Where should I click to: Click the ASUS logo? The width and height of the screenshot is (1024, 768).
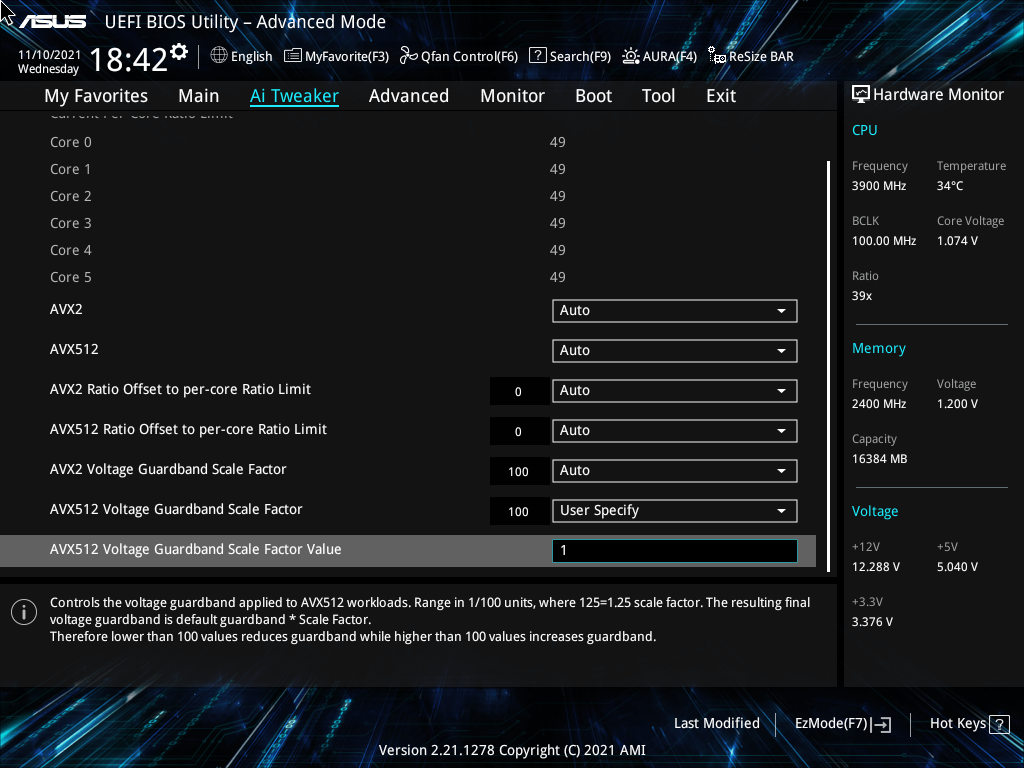point(52,22)
